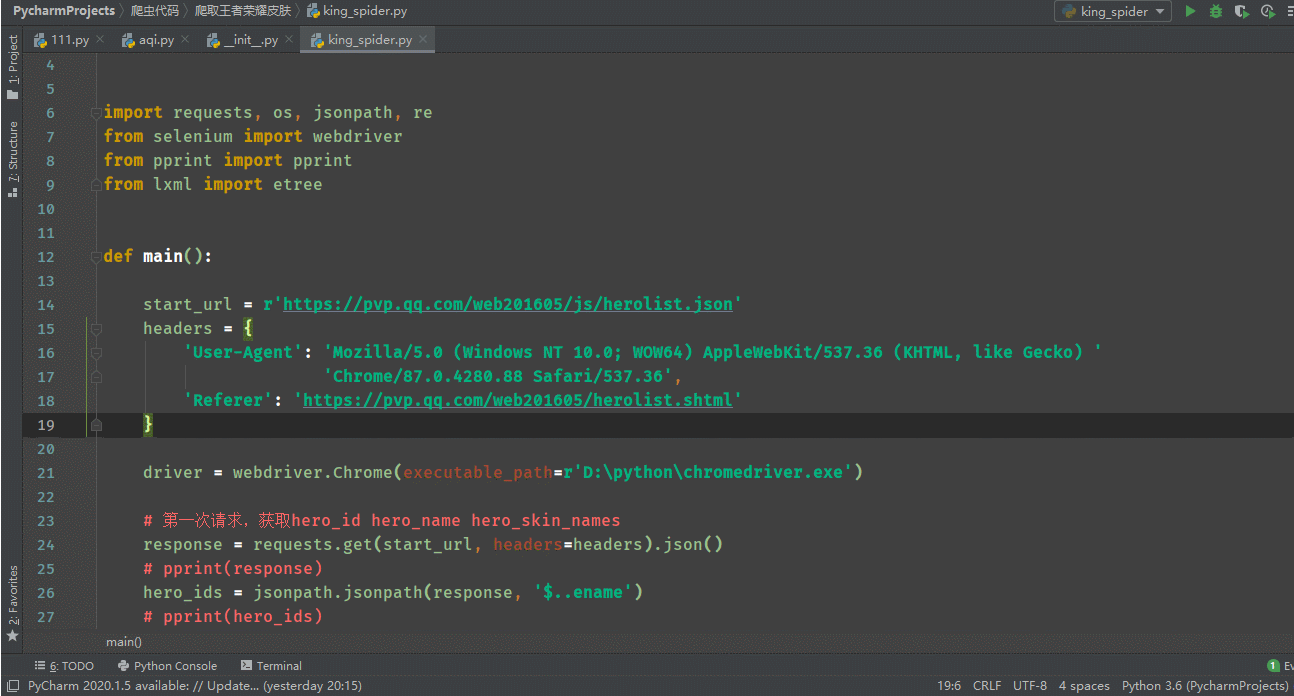1294x696 pixels.
Task: Collapse the main() function fold on line 12
Action: point(96,257)
